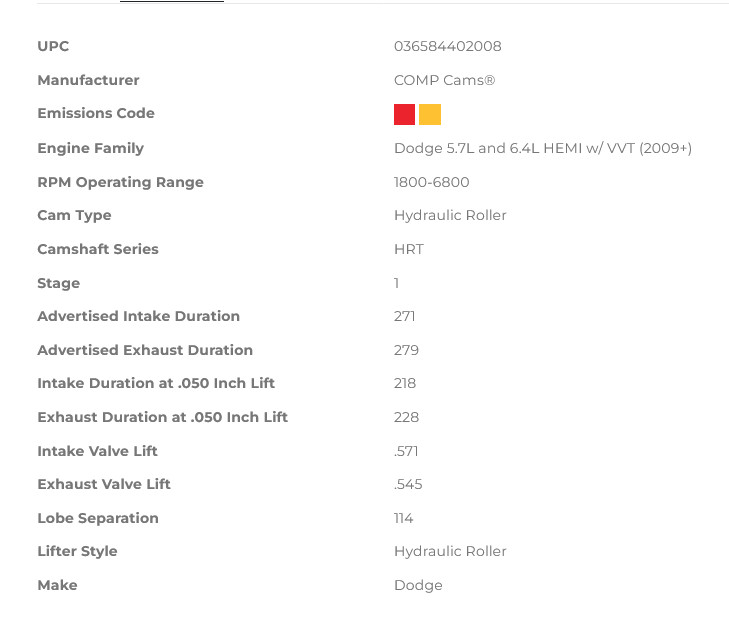729x626 pixels.
Task: Click the red emissions code square
Action: tap(404, 114)
